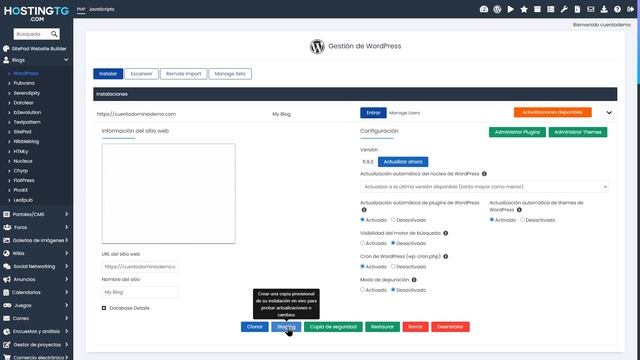The width and height of the screenshot is (640, 360).
Task: Click the sidebar search input box
Action: (32, 34)
